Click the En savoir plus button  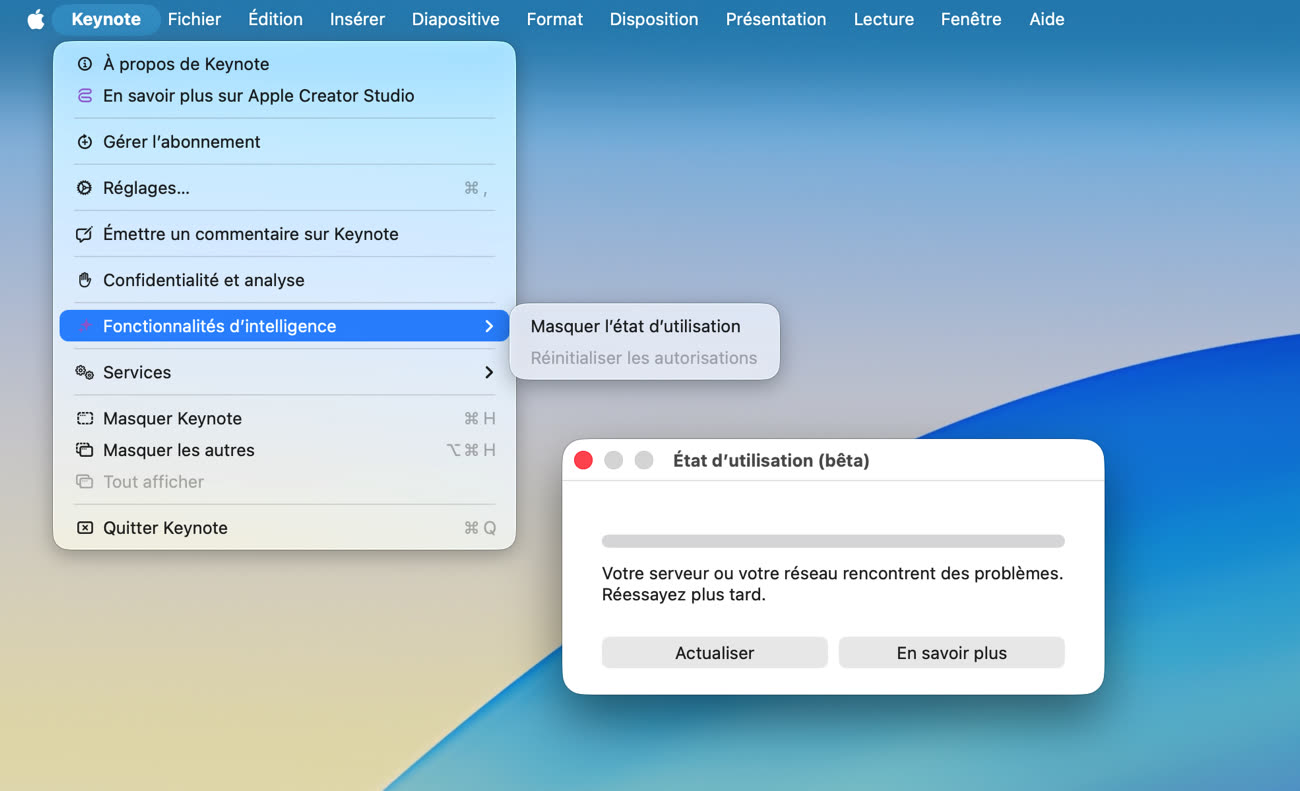click(x=951, y=653)
